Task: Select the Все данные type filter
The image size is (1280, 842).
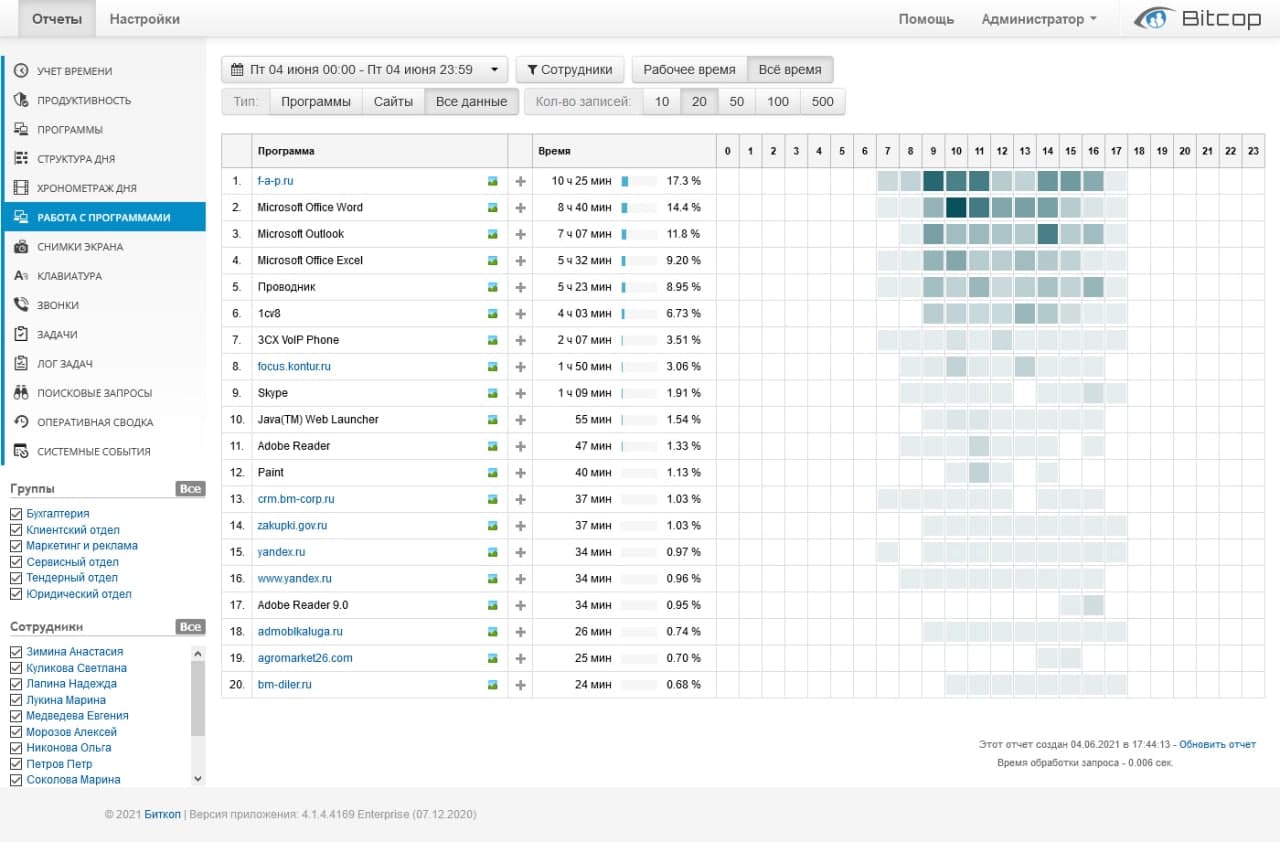Action: coord(472,102)
